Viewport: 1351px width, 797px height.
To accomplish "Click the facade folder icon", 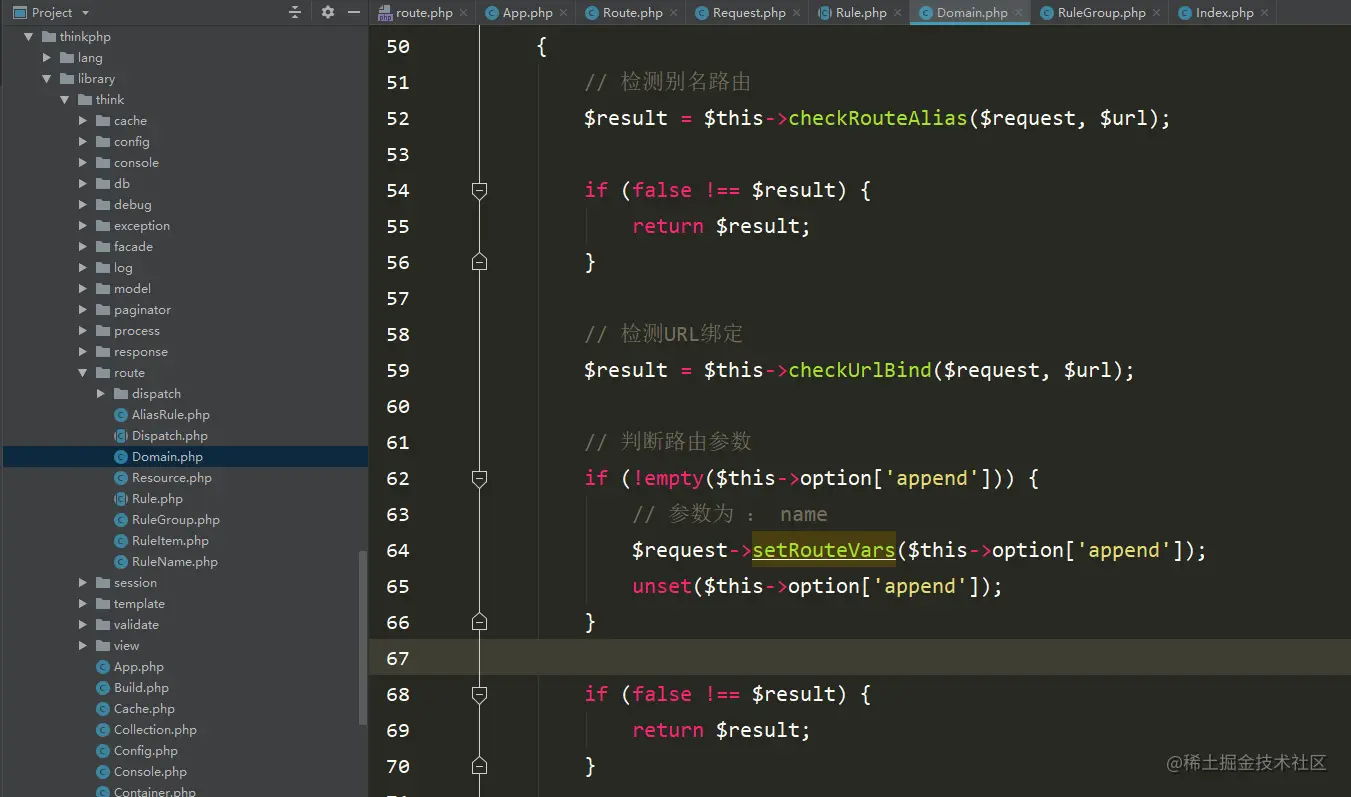I will pyautogui.click(x=103, y=247).
